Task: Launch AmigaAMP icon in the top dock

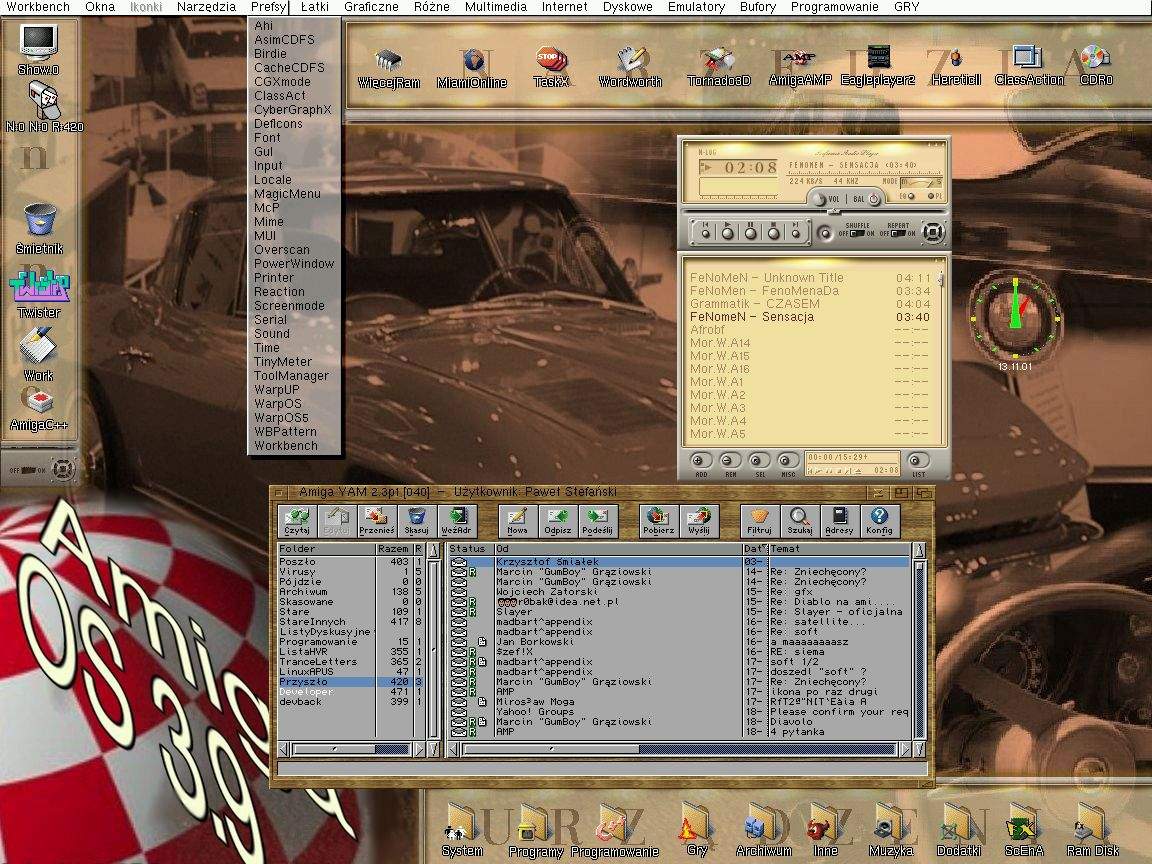Action: [x=800, y=68]
